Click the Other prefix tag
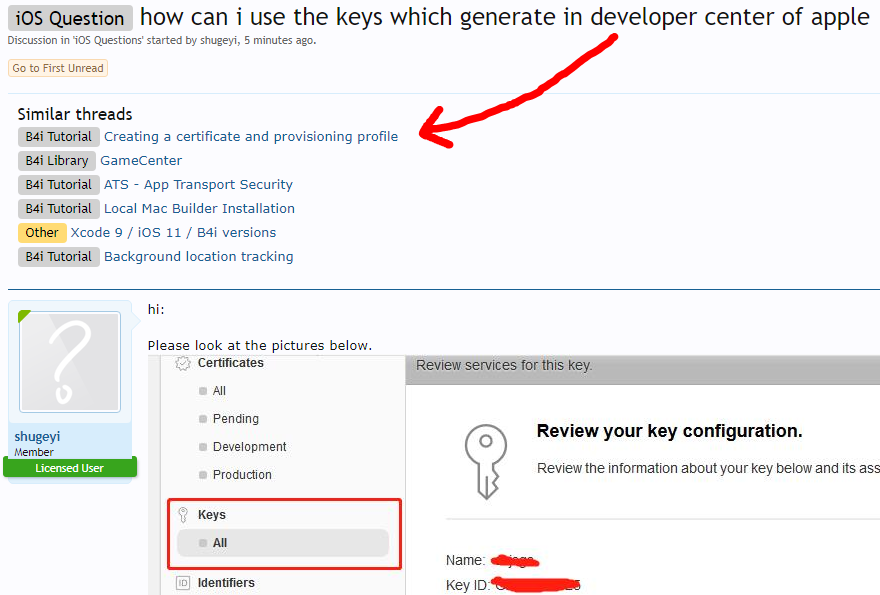Viewport: 880px width, 595px height. point(42,232)
